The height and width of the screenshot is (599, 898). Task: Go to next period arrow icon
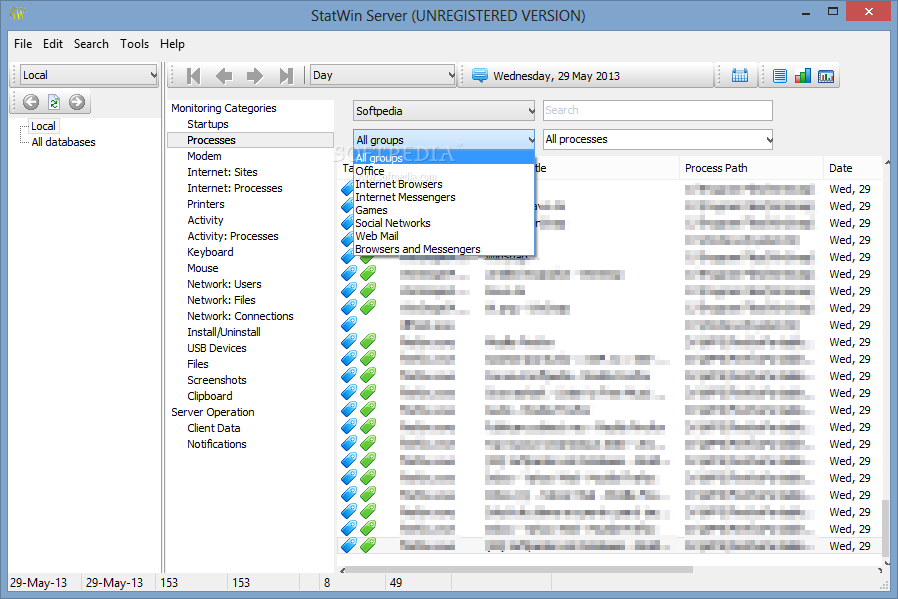(x=254, y=76)
